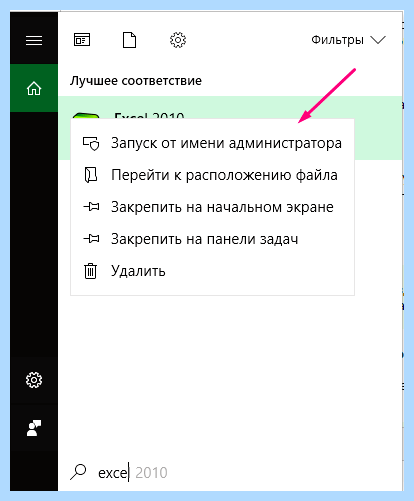The width and height of the screenshot is (414, 501).
Task: Expand the Фильтры dropdown
Action: click(348, 40)
